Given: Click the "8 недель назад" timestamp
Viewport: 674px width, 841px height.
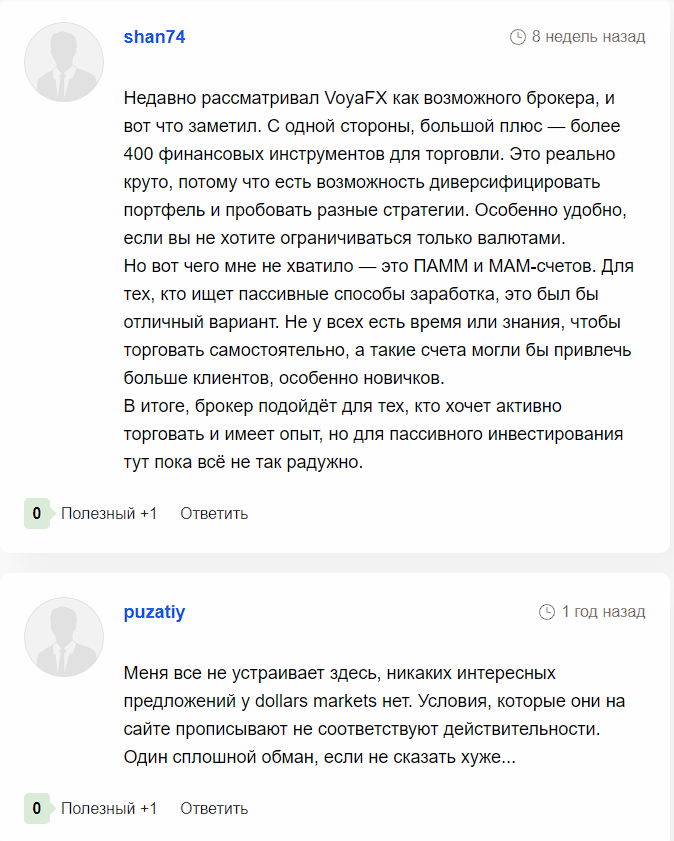Looking at the screenshot, I should click(x=588, y=37).
